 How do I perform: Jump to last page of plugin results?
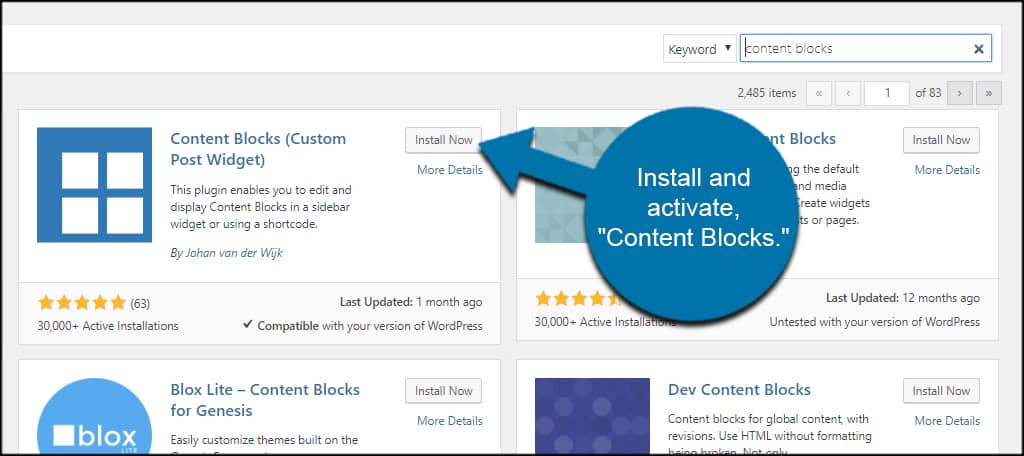pos(989,93)
